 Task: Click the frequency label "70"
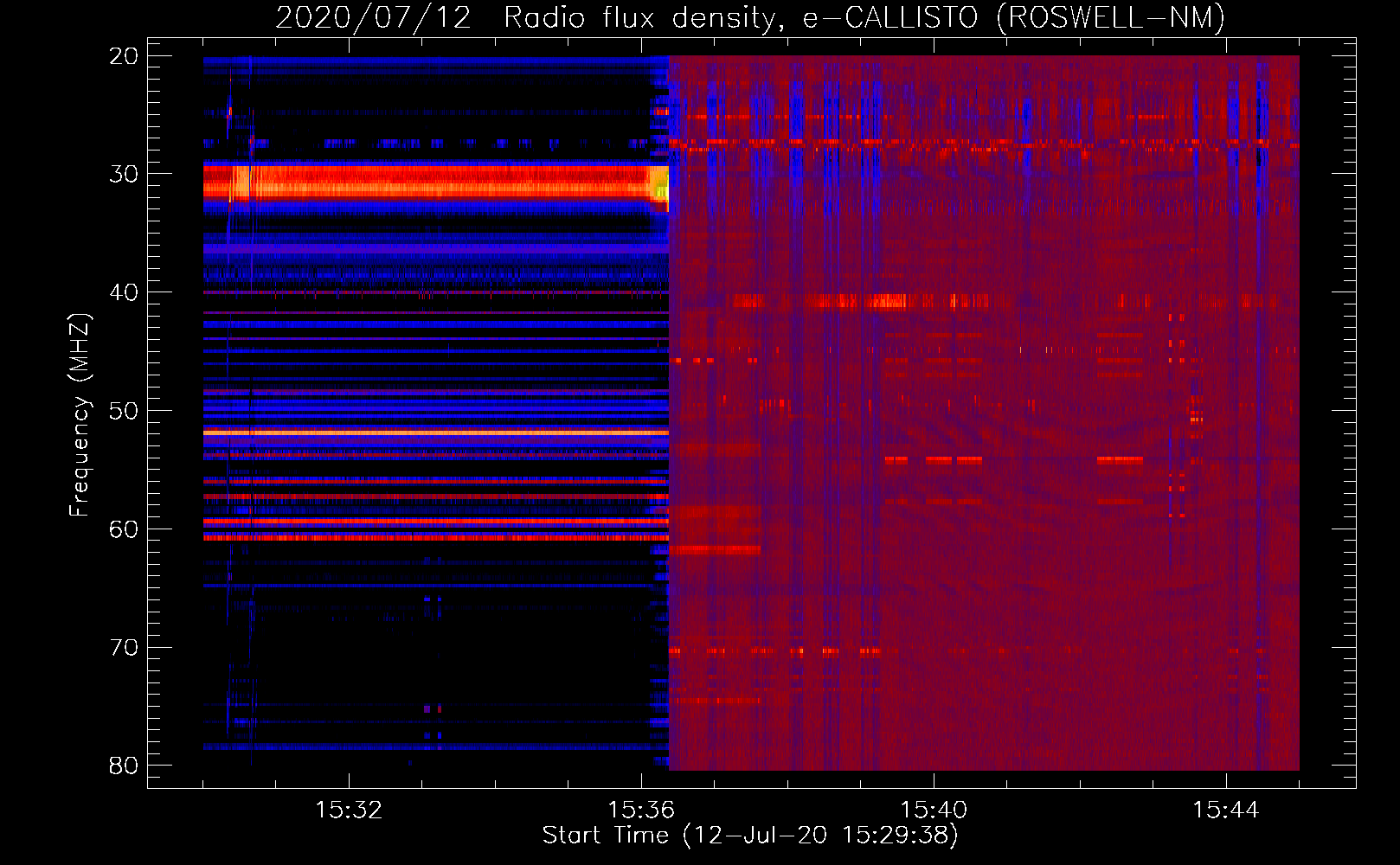[124, 647]
